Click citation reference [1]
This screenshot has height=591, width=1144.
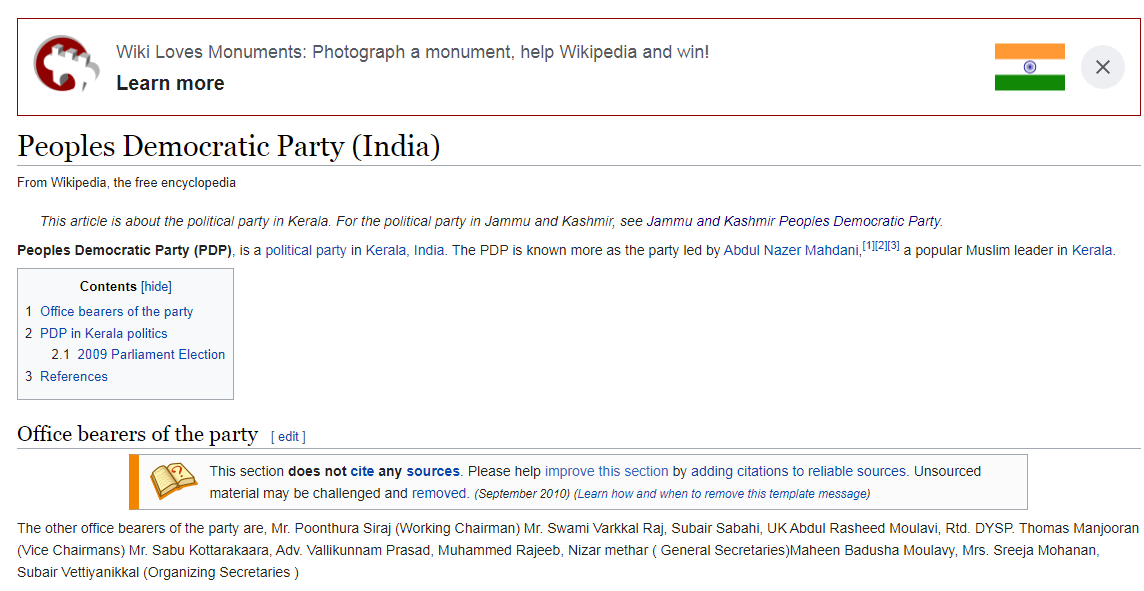click(868, 246)
